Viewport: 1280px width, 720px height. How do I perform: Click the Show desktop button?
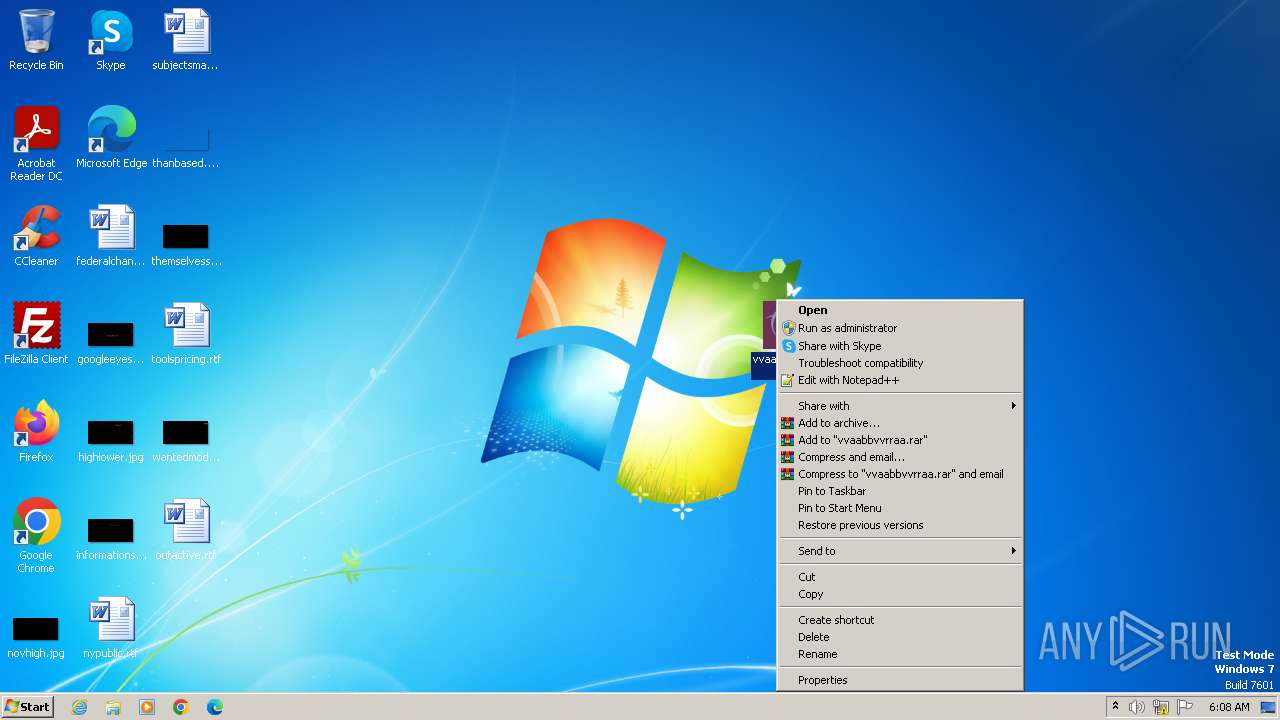(x=1268, y=707)
